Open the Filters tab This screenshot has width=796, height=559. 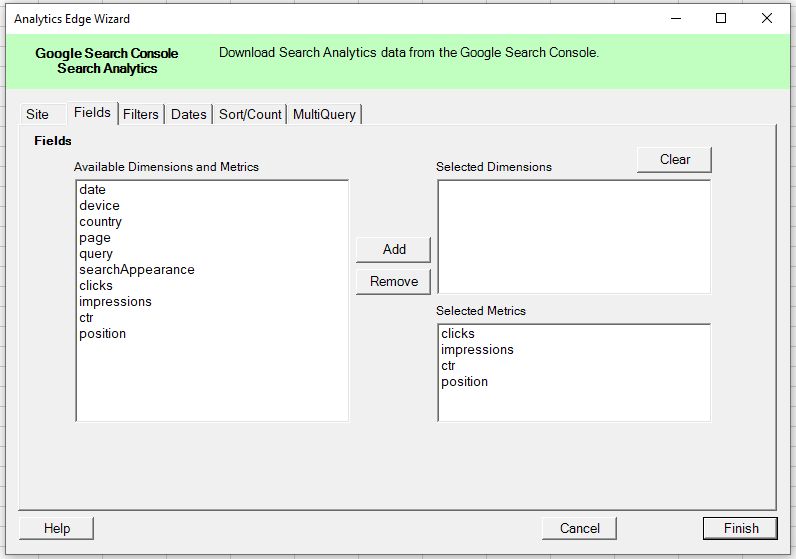(141, 114)
